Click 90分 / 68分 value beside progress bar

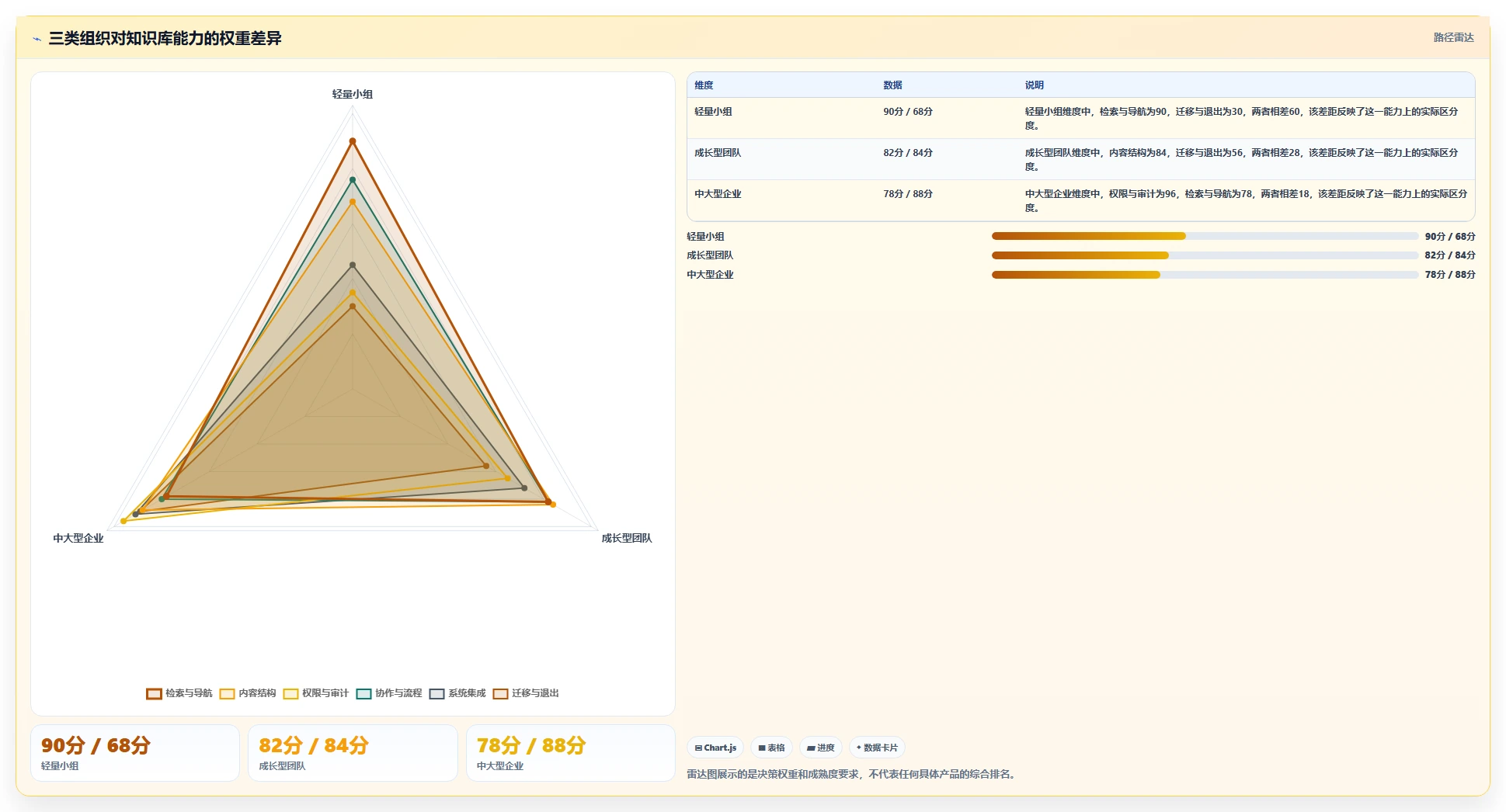pyautogui.click(x=1450, y=237)
